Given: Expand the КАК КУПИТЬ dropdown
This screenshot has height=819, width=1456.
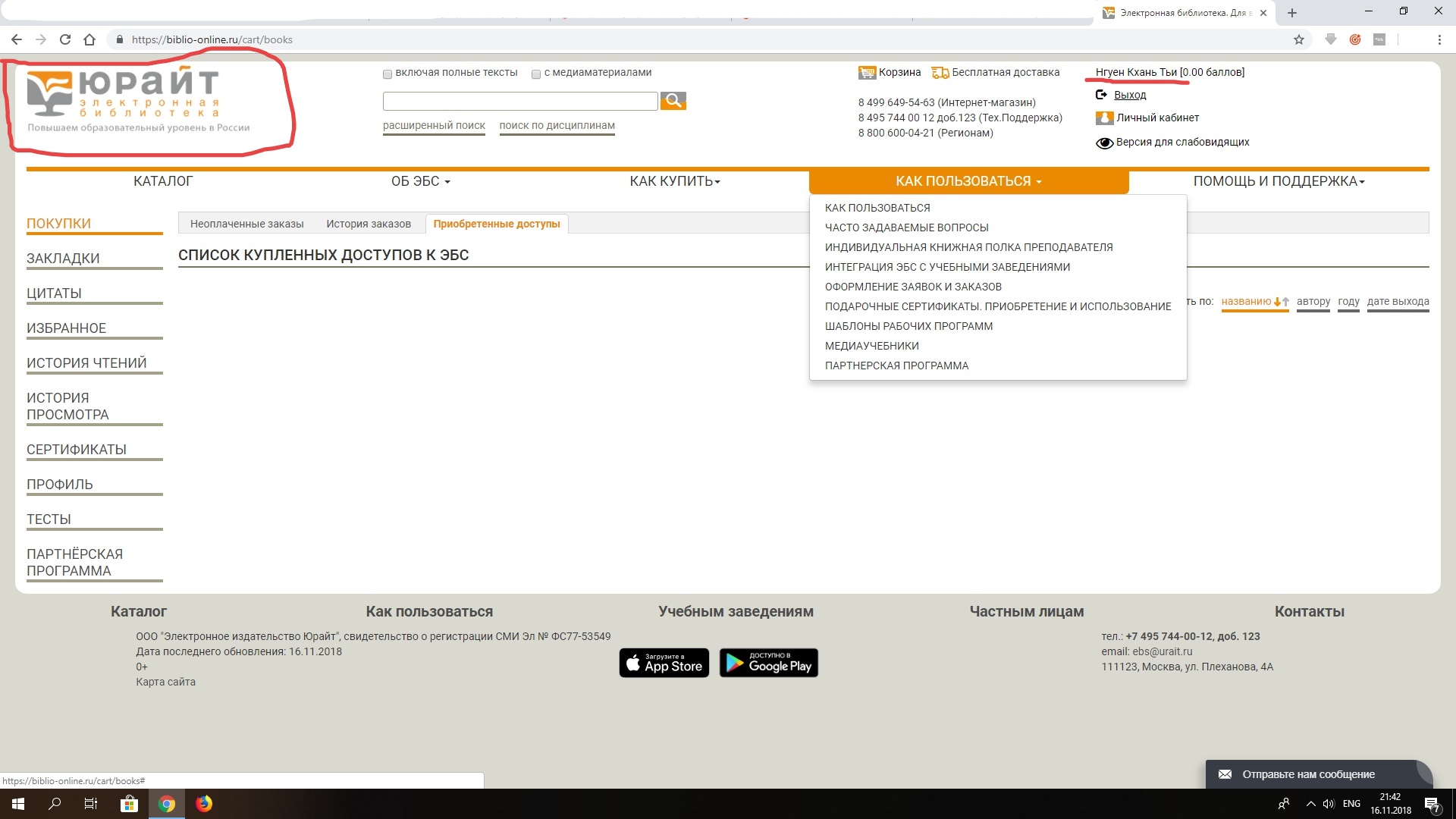Looking at the screenshot, I should tap(674, 181).
